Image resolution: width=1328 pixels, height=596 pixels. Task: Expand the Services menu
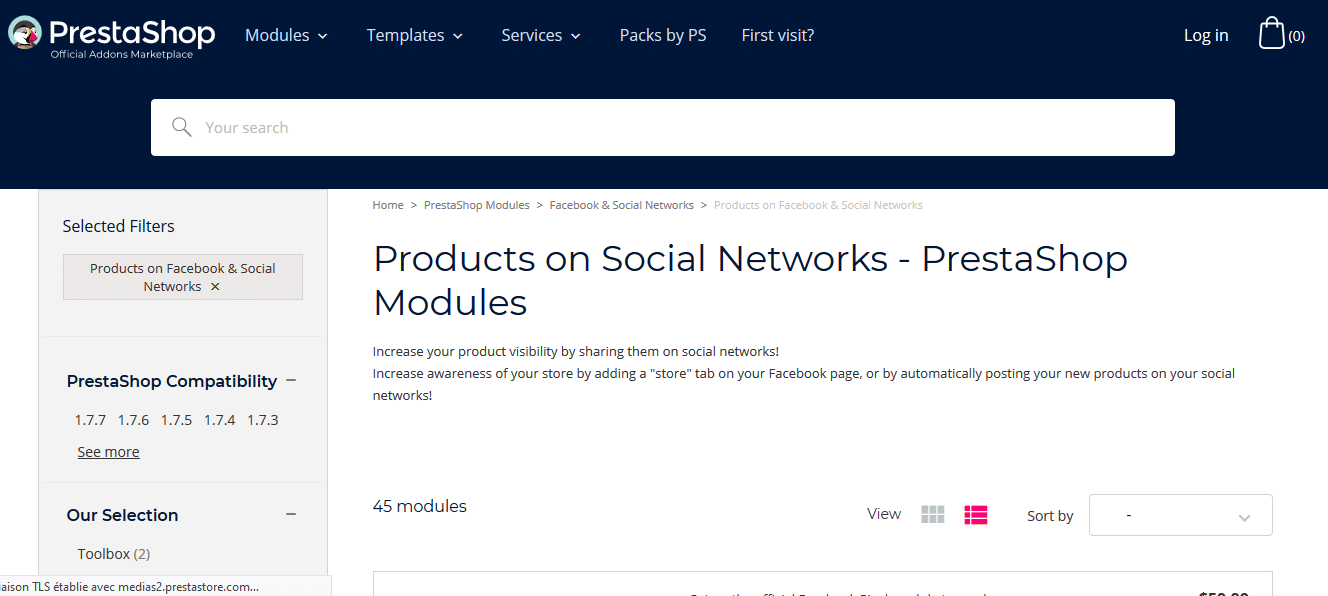[541, 35]
